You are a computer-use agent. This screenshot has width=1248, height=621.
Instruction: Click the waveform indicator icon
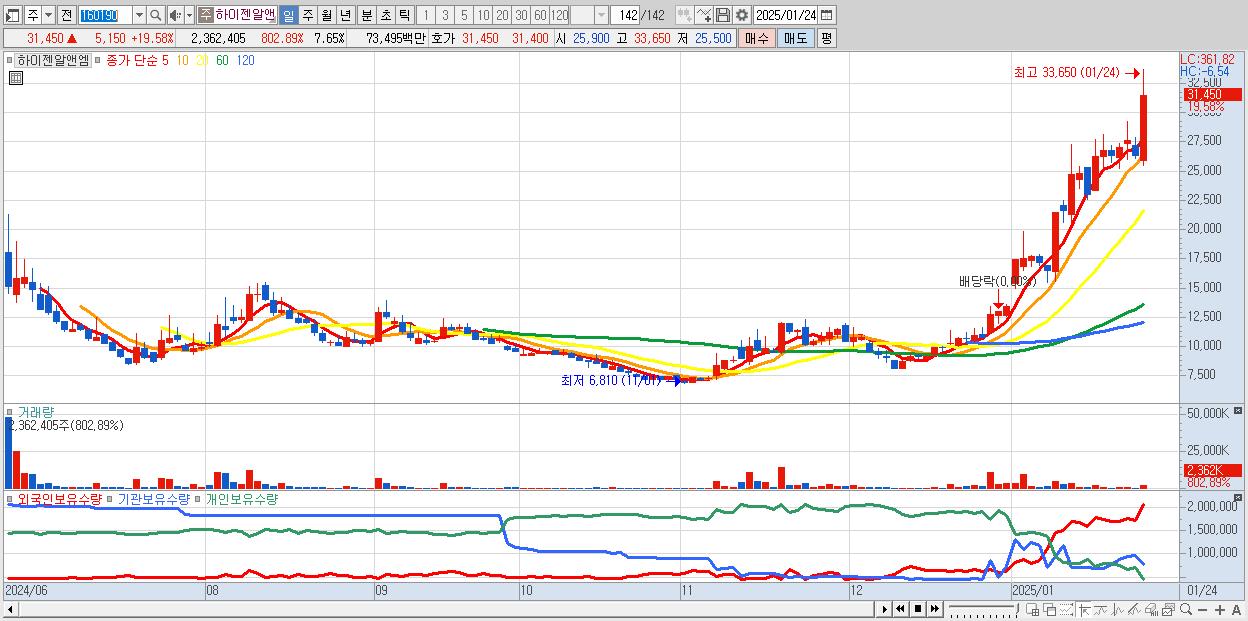(x=1117, y=609)
